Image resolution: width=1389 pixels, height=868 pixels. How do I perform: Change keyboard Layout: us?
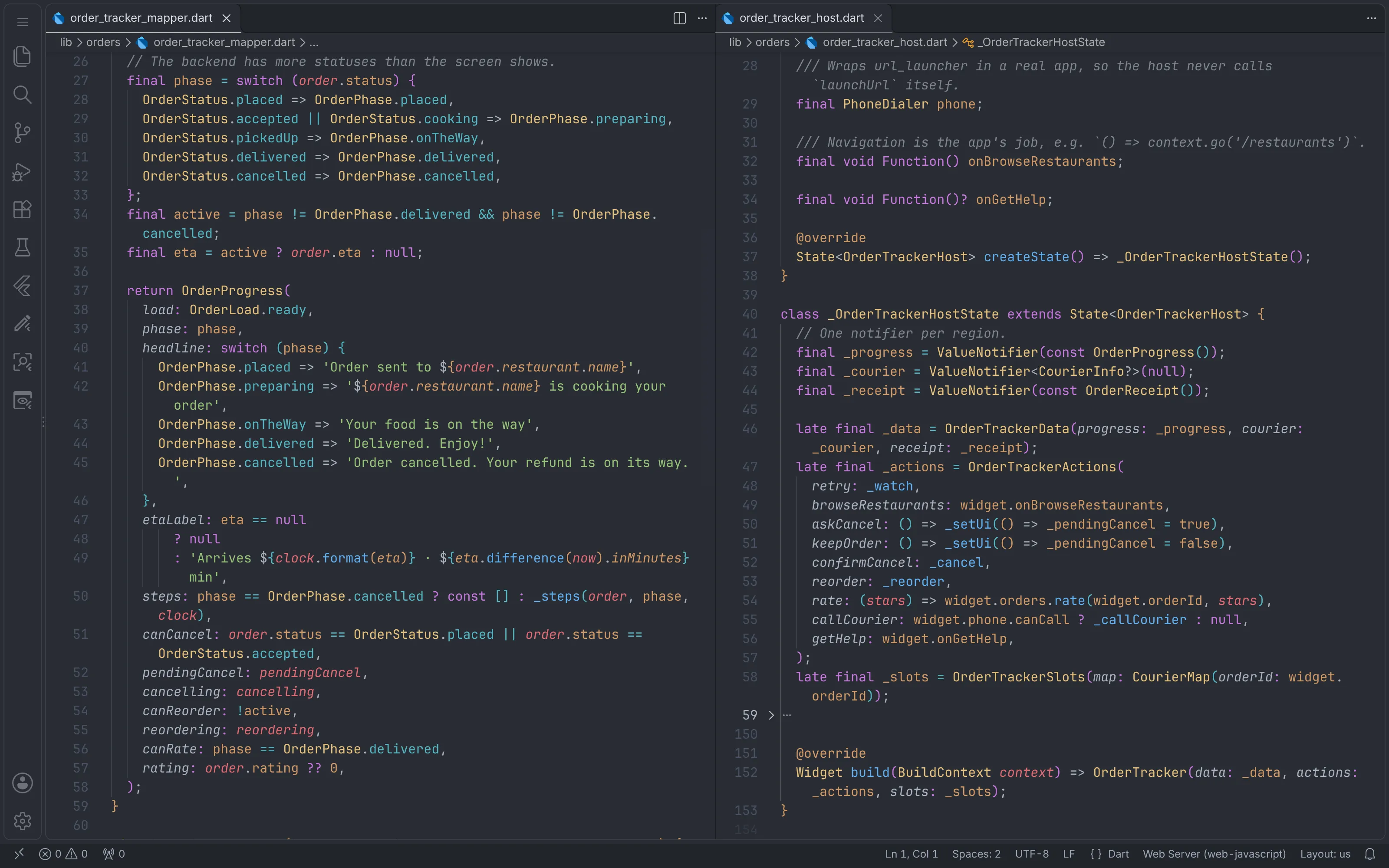coord(1325,854)
